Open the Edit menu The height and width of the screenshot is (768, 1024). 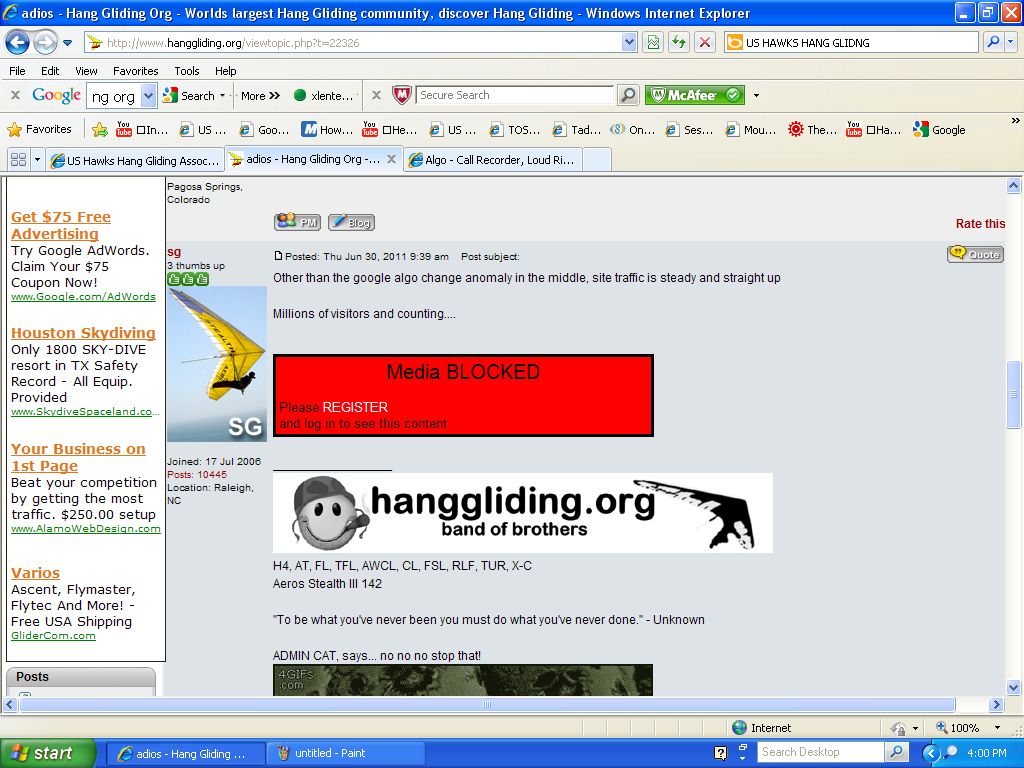50,71
